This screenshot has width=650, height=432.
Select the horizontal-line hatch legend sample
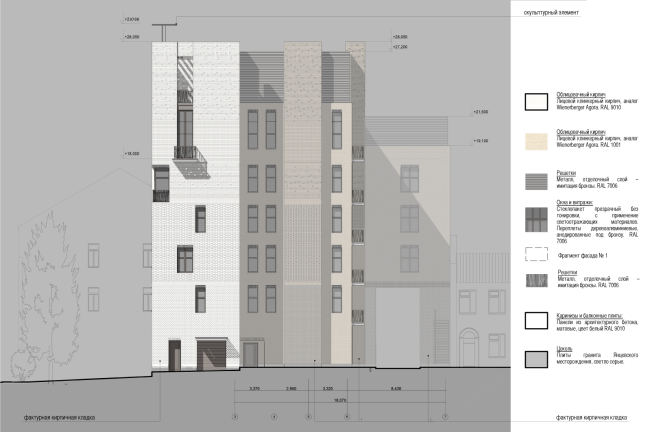point(536,181)
